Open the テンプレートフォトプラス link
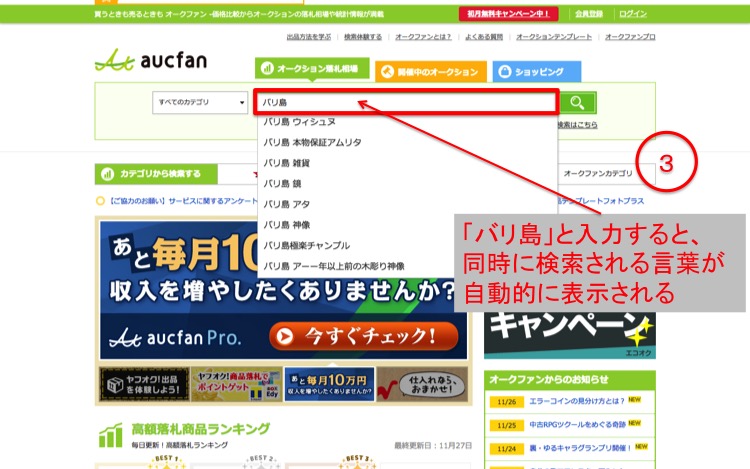 coord(601,201)
